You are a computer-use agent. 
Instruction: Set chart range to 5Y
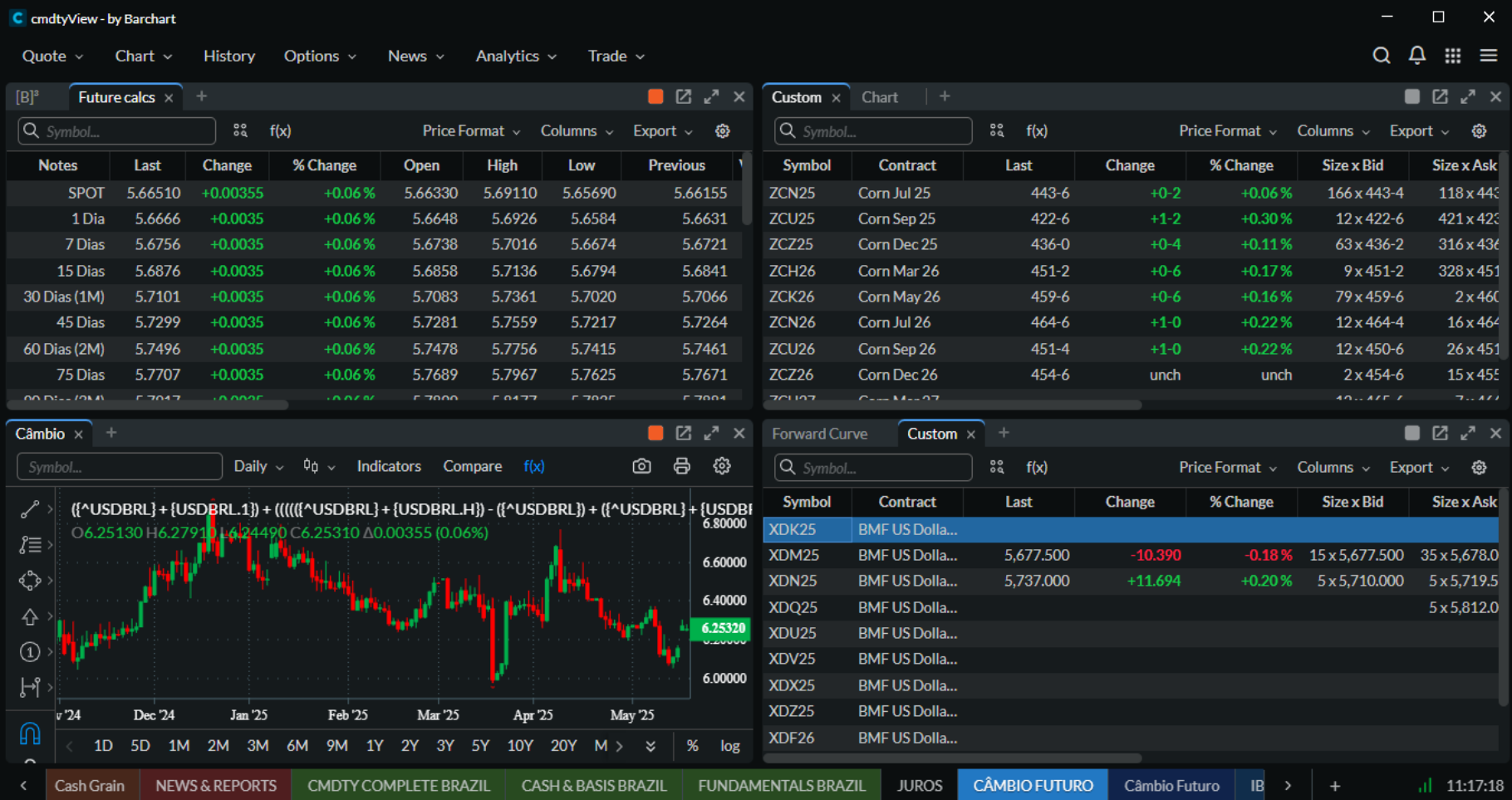480,745
